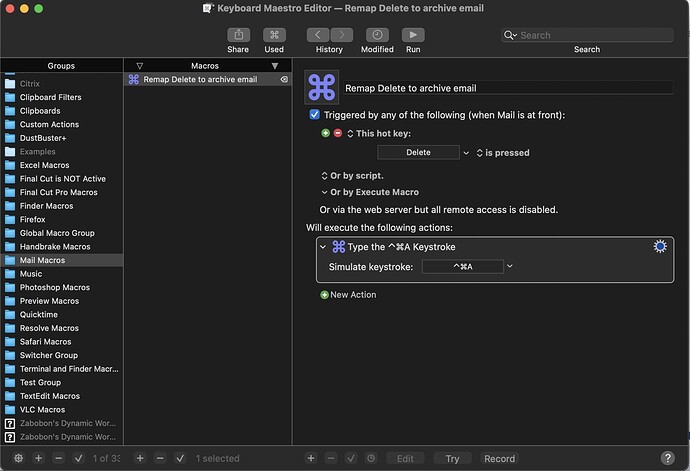Add a new macro in macros column
The width and height of the screenshot is (690, 471).
(x=140, y=458)
